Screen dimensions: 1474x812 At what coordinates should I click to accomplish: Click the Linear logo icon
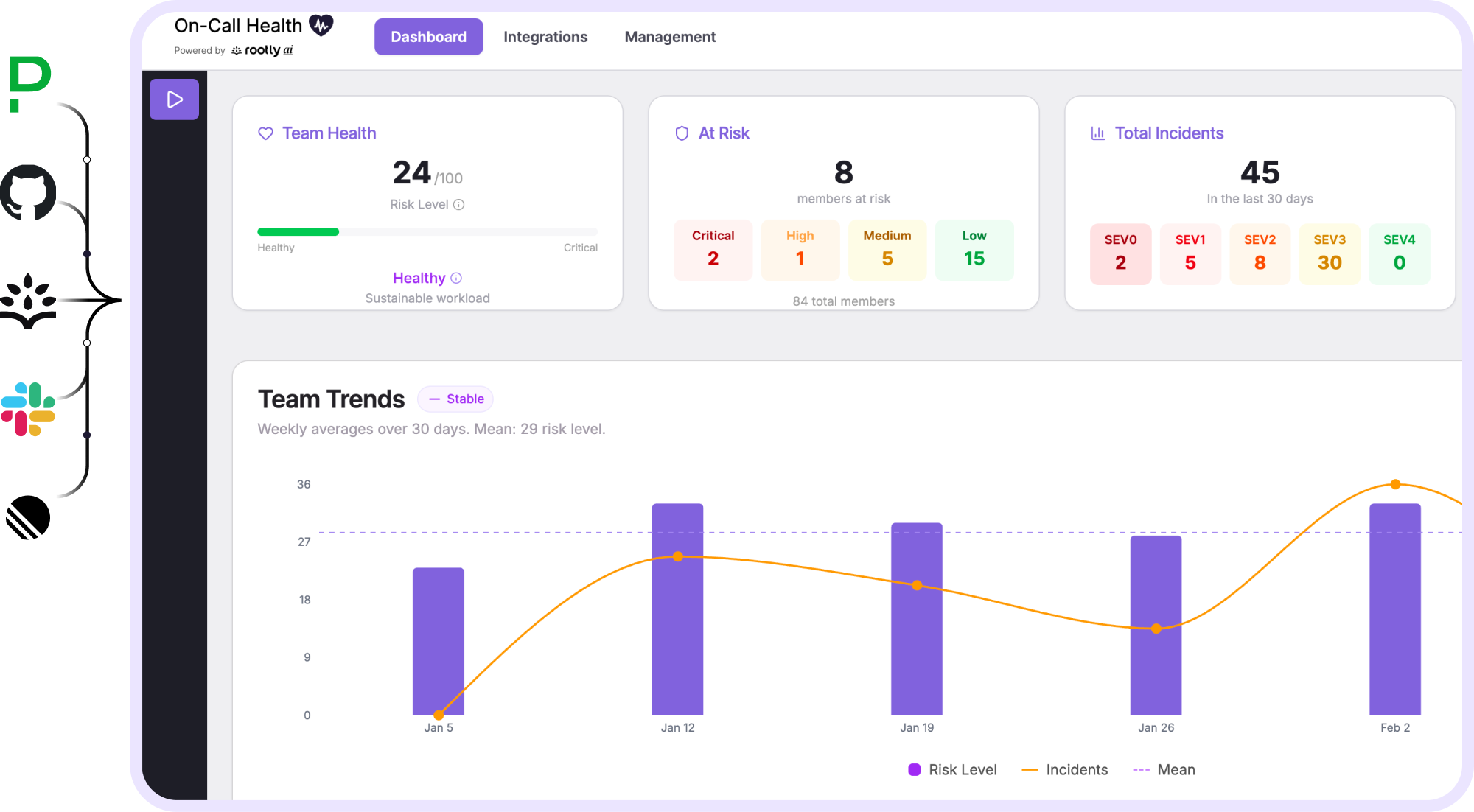(28, 517)
